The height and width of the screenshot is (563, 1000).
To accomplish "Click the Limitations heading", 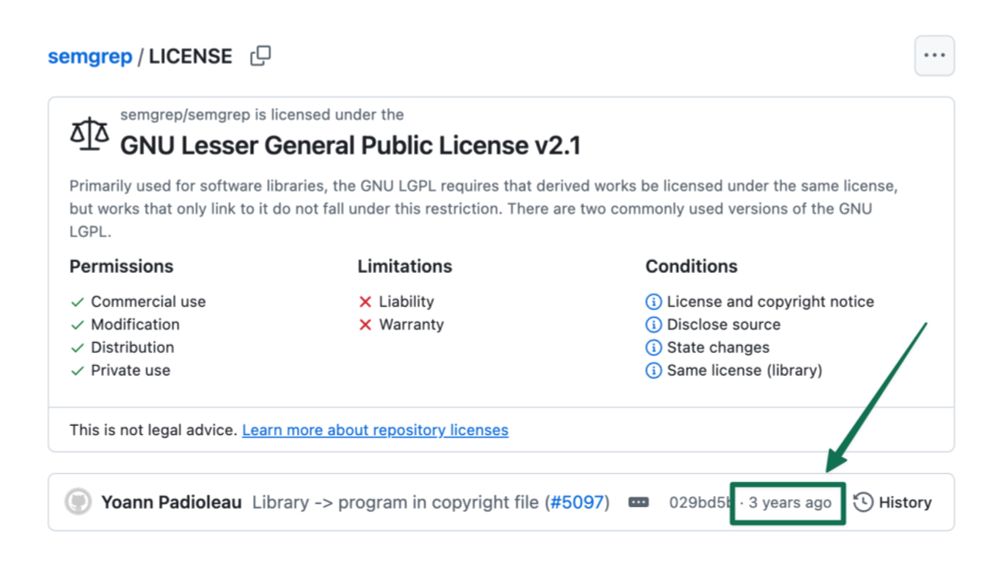I will [x=404, y=267].
